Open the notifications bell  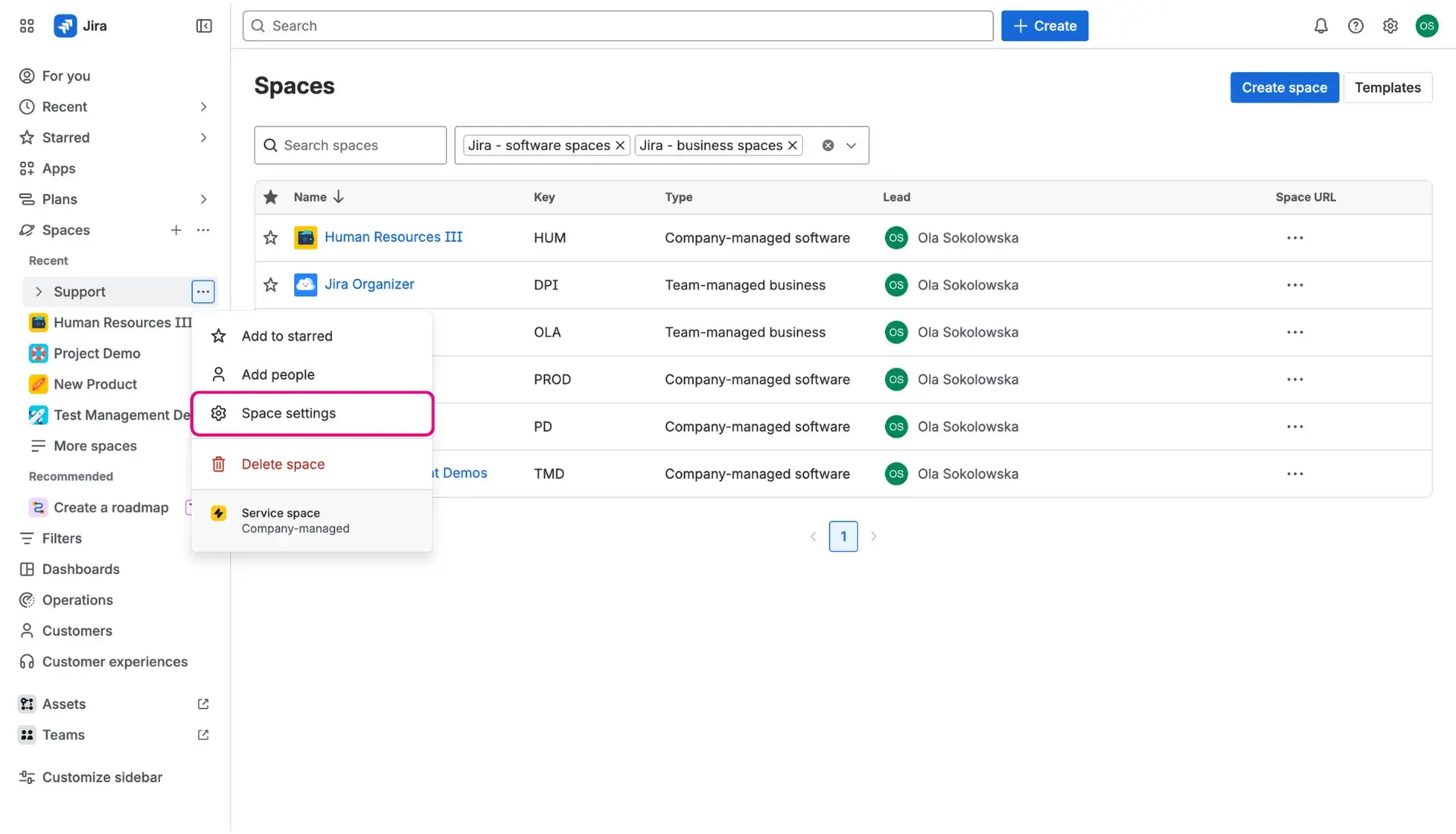click(1320, 25)
